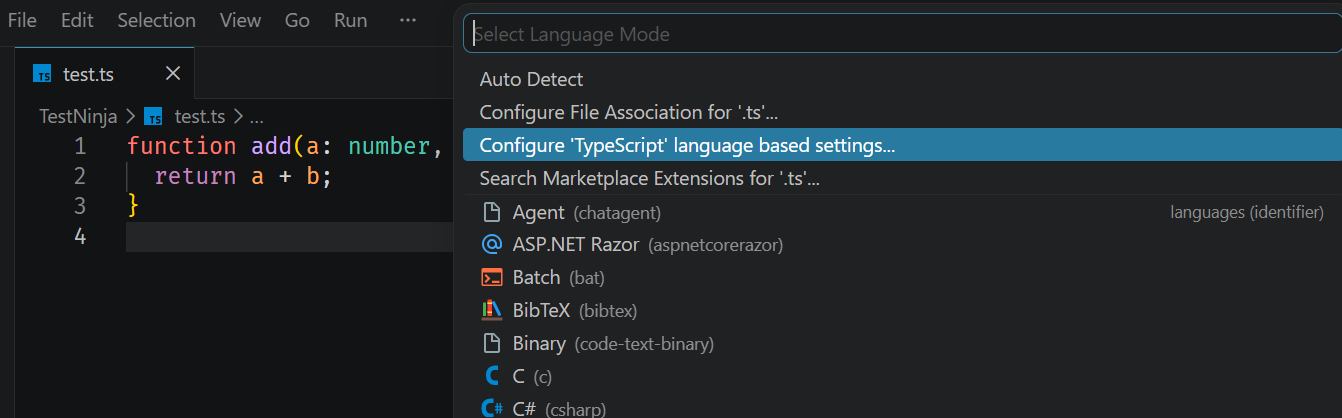1342x418 pixels.
Task: Open the Selection menu
Action: pos(156,20)
